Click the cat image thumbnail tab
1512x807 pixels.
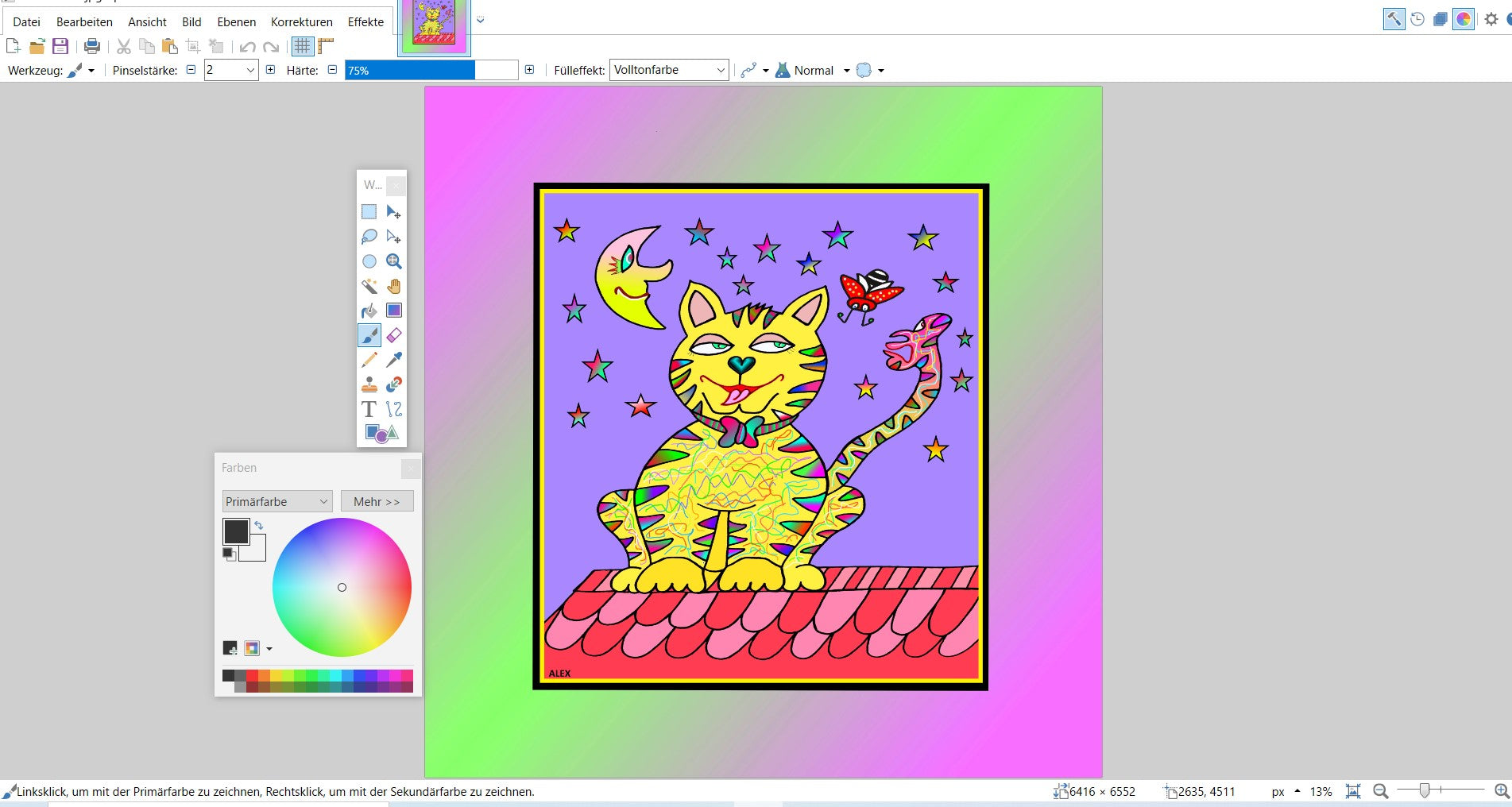coord(434,27)
